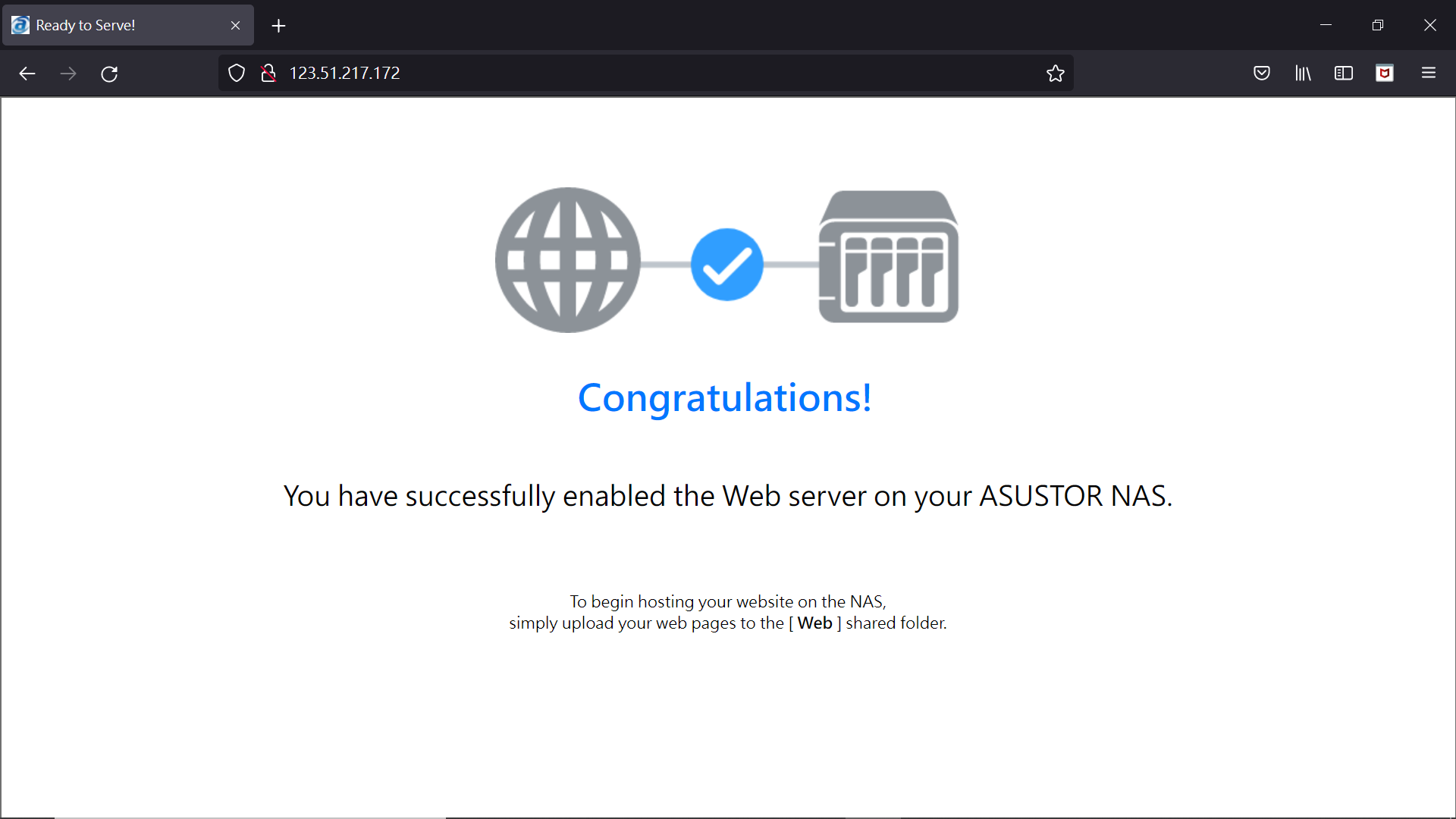
Task: Open the Library bookmarks and history
Action: [x=1303, y=74]
